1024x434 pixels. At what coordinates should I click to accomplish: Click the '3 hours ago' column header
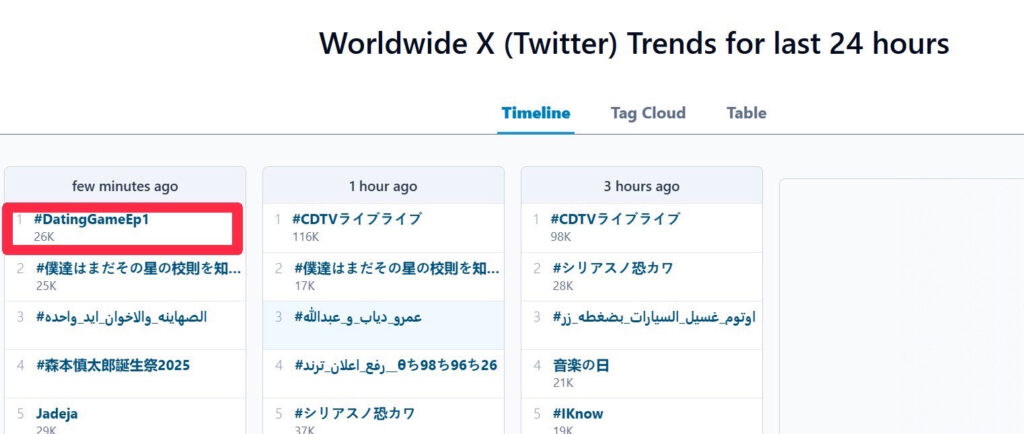(x=641, y=186)
